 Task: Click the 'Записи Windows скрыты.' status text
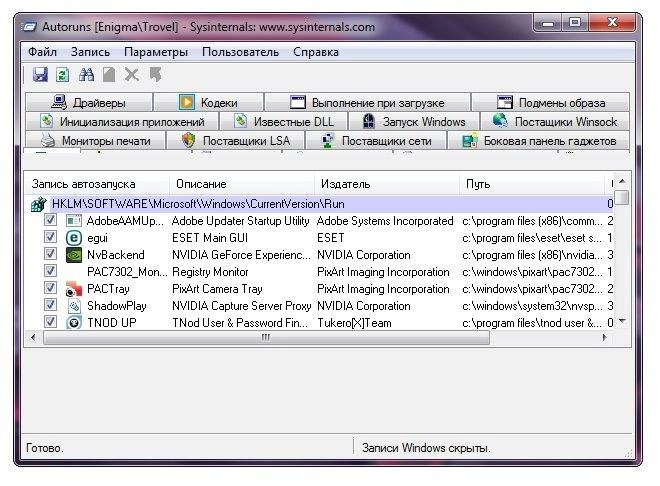pyautogui.click(x=426, y=448)
